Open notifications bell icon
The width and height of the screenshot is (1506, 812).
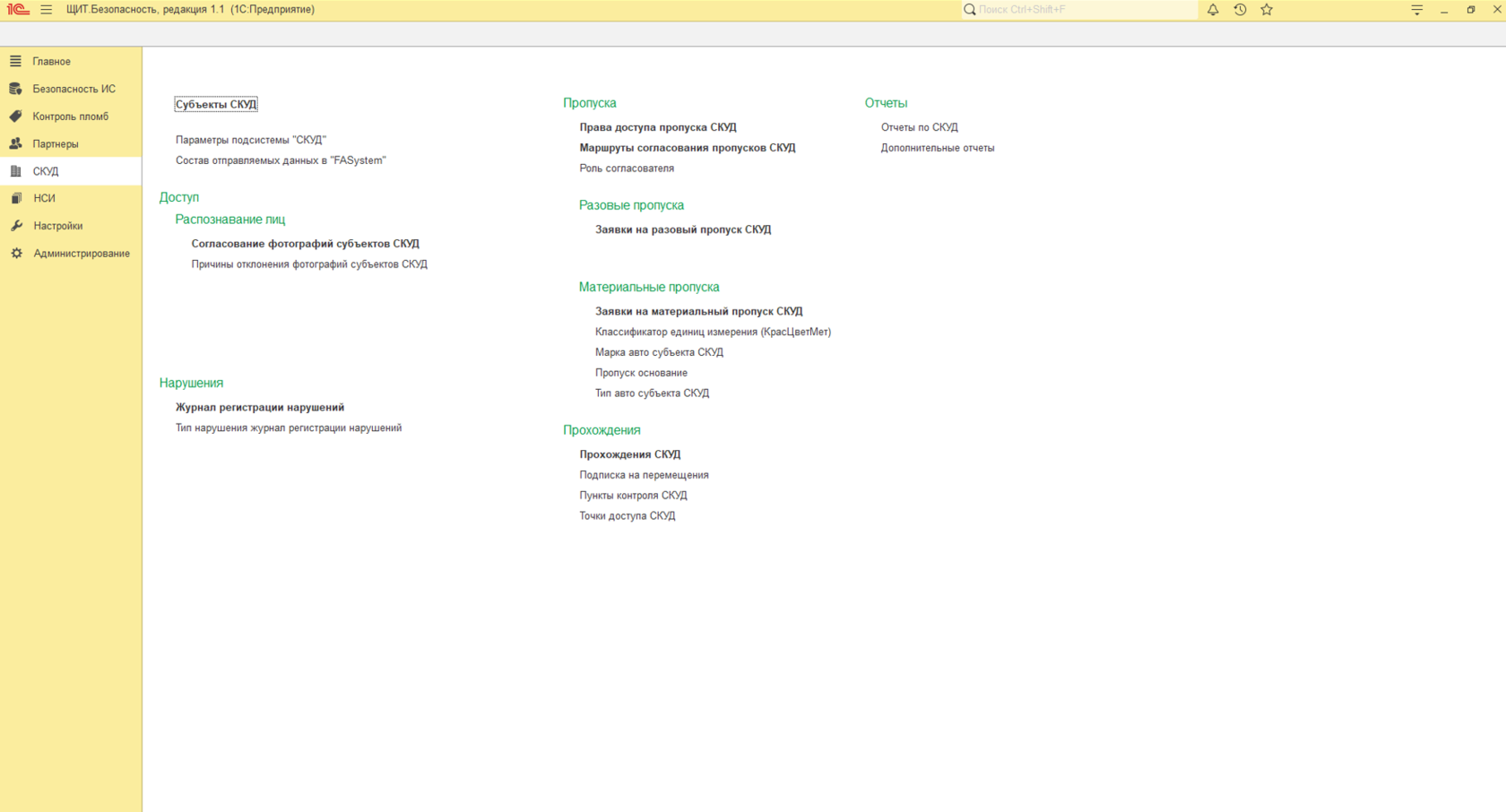click(1213, 10)
